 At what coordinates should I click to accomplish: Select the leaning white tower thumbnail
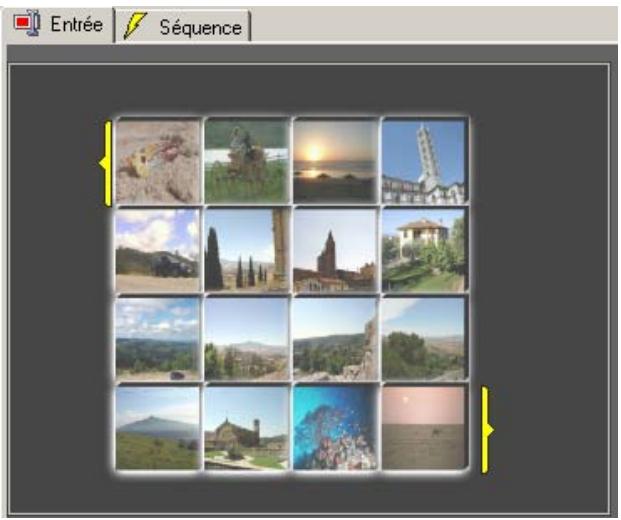(x=424, y=161)
